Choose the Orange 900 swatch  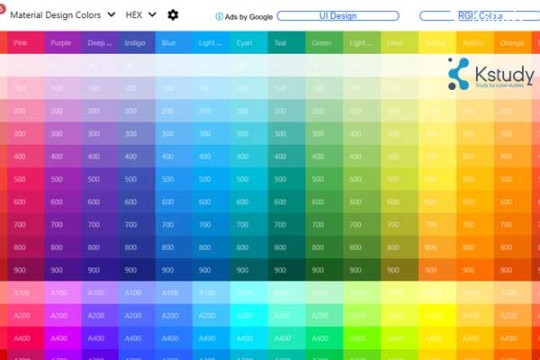pyautogui.click(x=512, y=270)
